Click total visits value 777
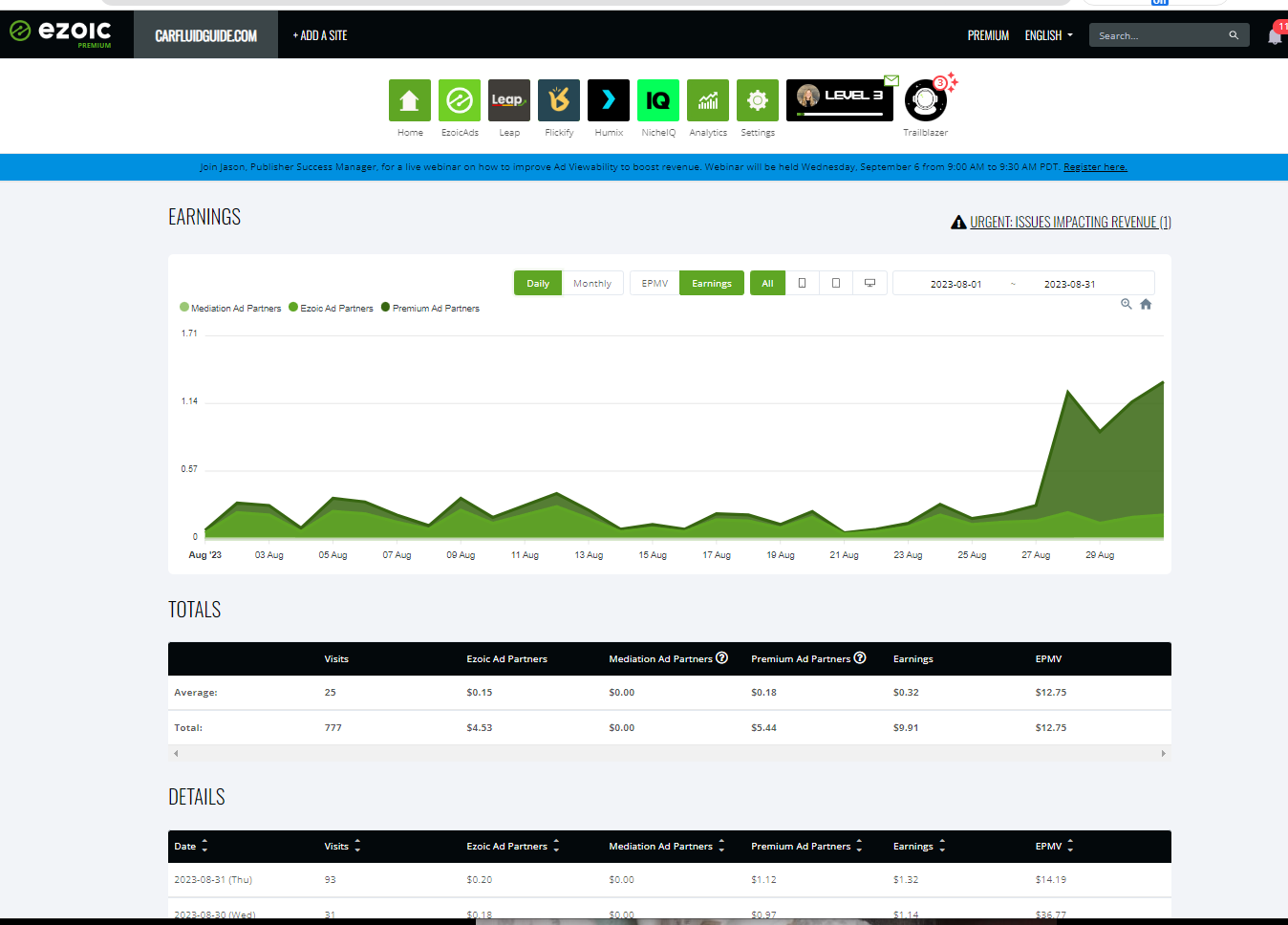 point(333,727)
